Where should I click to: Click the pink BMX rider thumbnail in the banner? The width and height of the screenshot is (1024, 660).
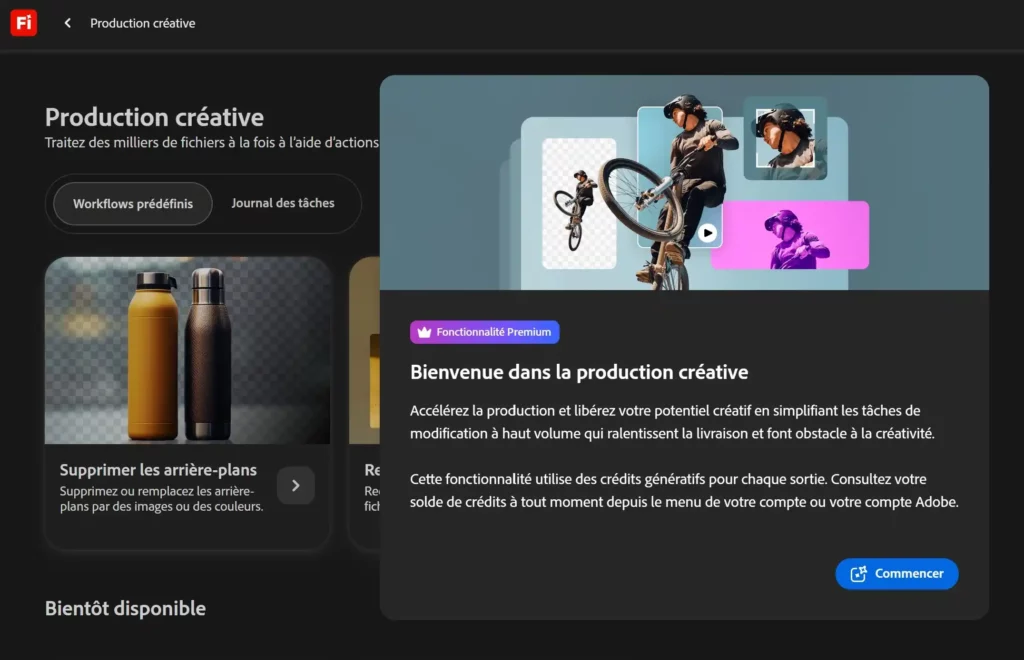pyautogui.click(x=790, y=236)
